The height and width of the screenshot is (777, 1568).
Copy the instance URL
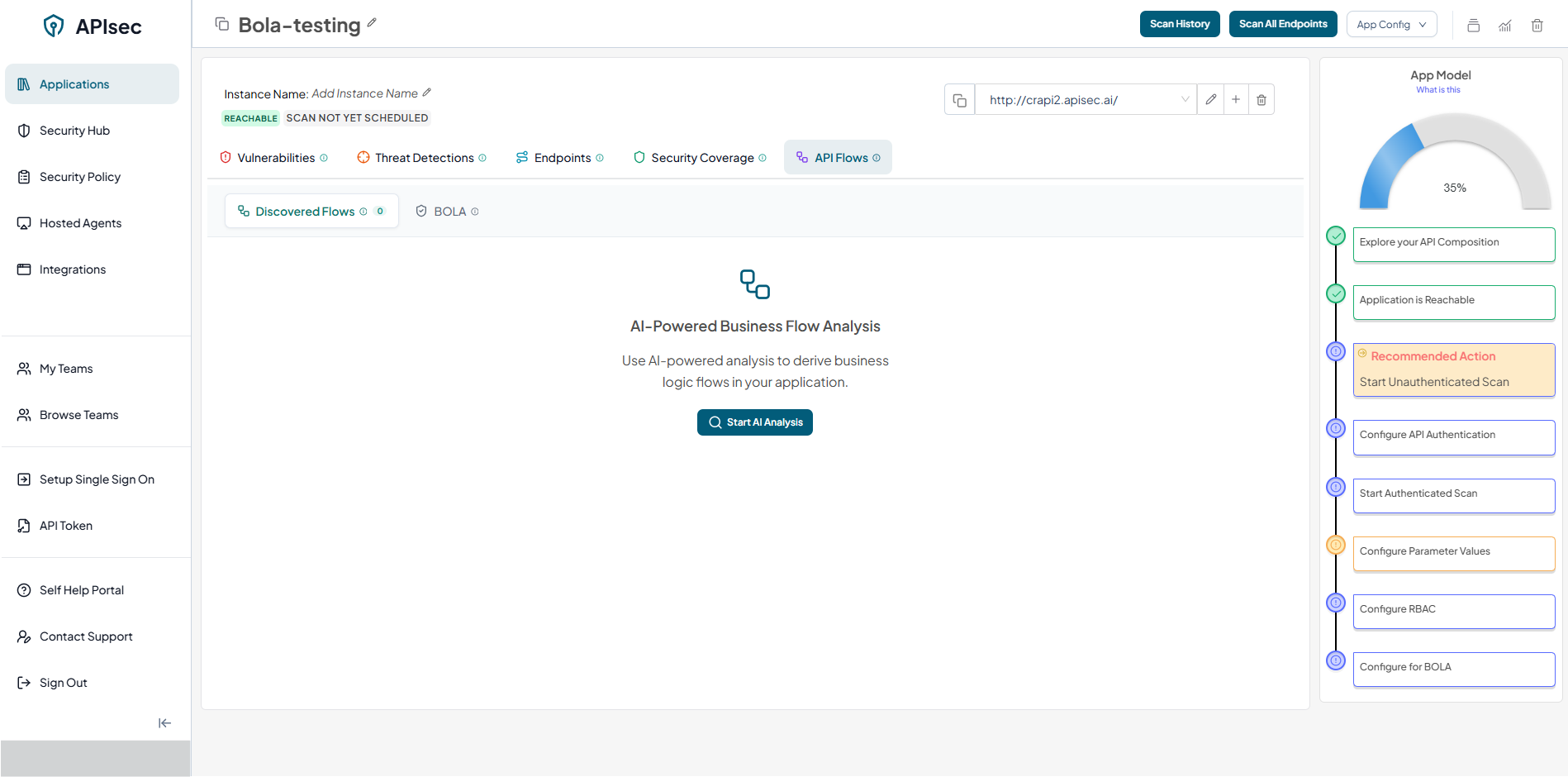[959, 100]
